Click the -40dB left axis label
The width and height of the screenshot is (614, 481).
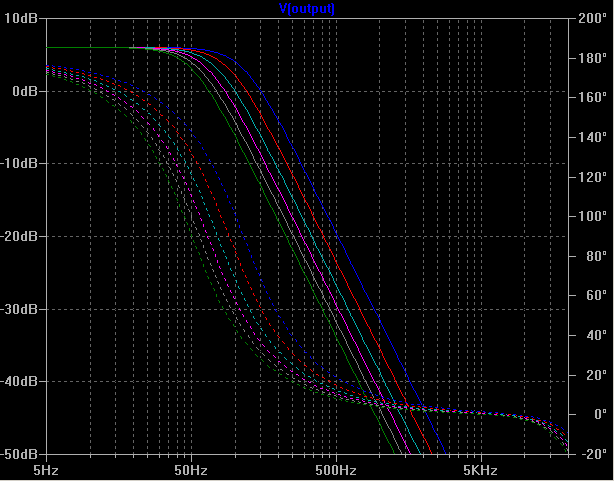[18, 382]
